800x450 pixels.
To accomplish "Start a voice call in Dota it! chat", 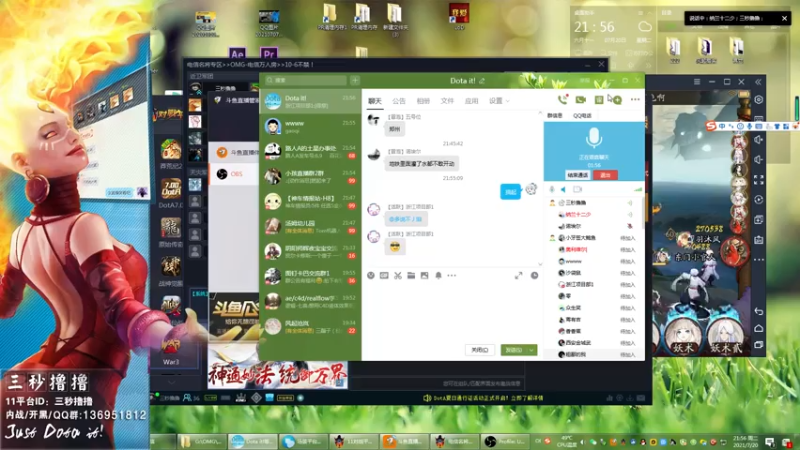I will pos(562,99).
